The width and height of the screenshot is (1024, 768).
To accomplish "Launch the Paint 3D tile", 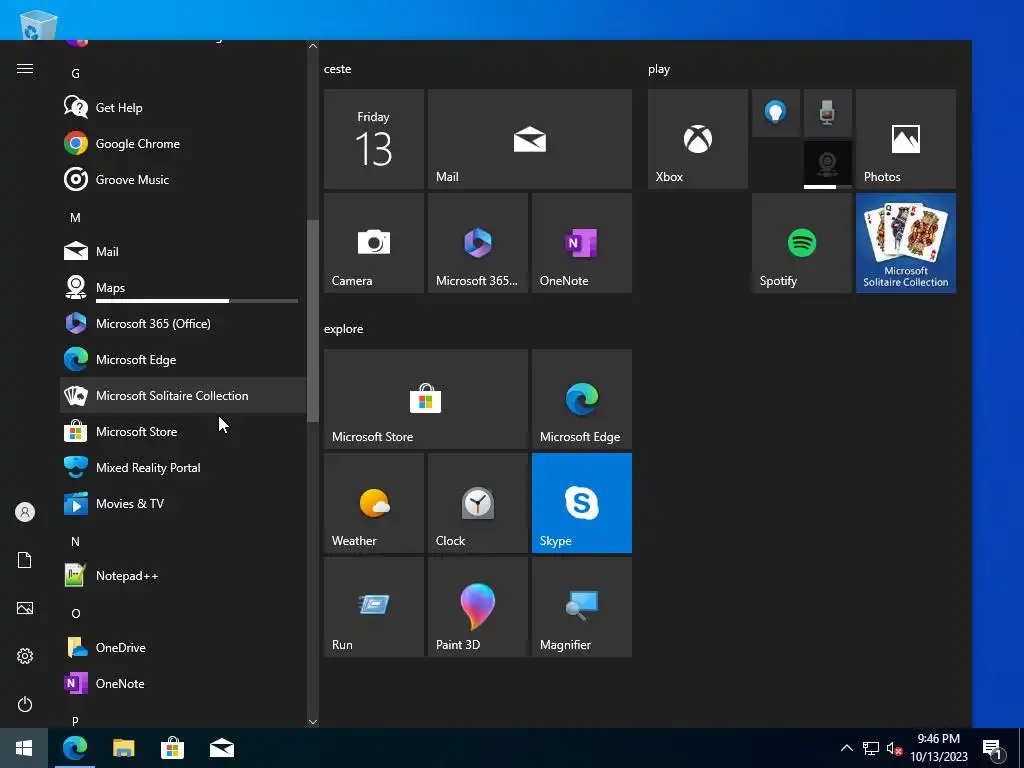I will (x=477, y=607).
